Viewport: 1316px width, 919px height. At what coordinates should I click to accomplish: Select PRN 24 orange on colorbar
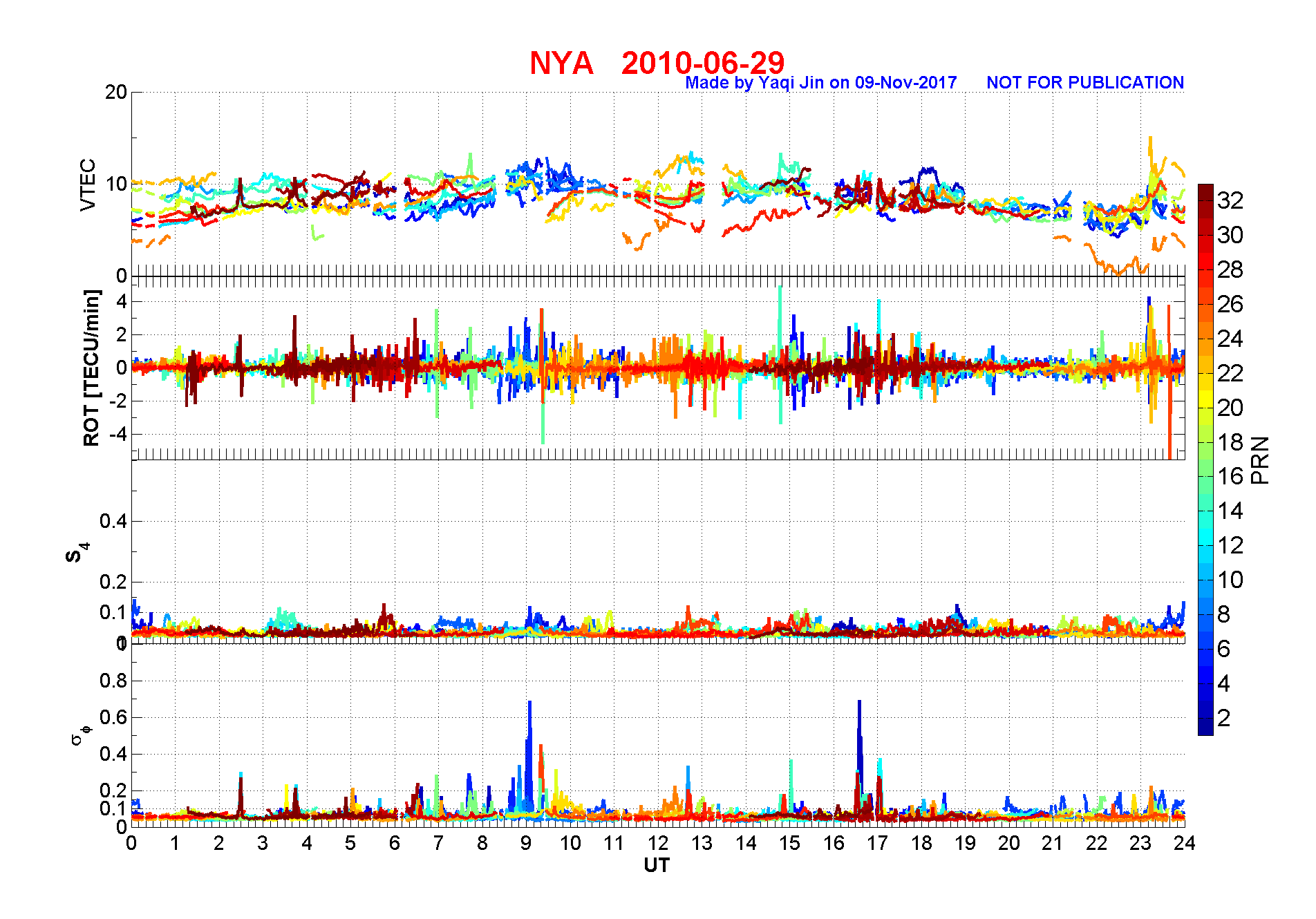pos(1205,338)
